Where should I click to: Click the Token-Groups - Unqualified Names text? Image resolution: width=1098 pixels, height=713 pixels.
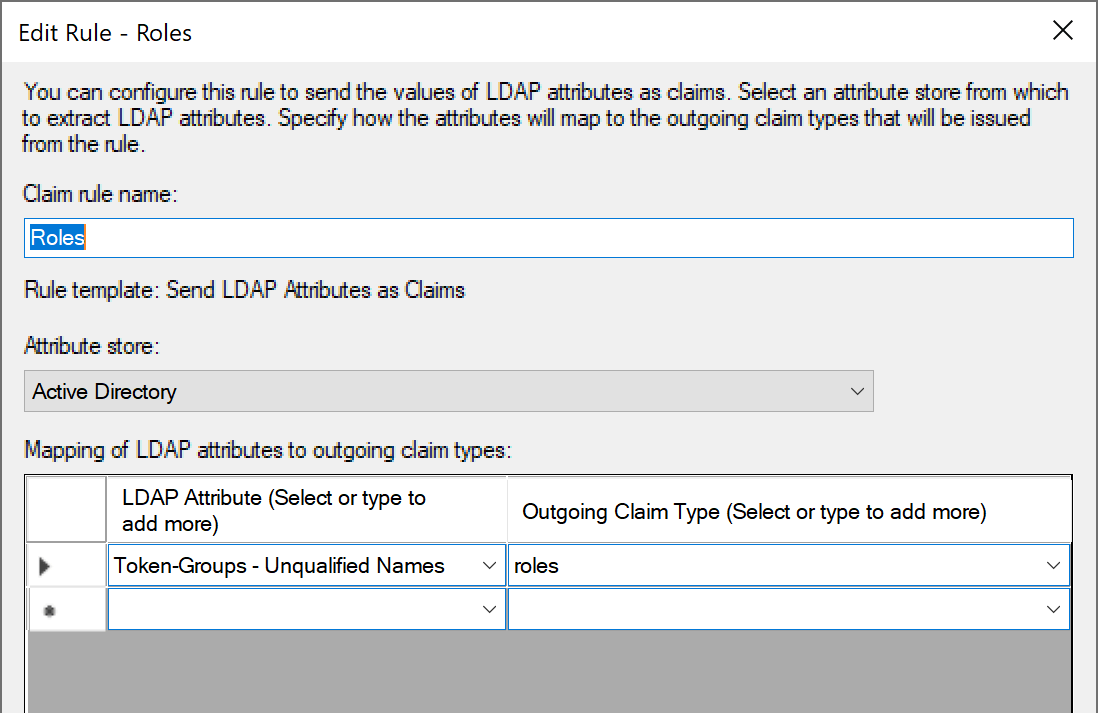pos(280,566)
